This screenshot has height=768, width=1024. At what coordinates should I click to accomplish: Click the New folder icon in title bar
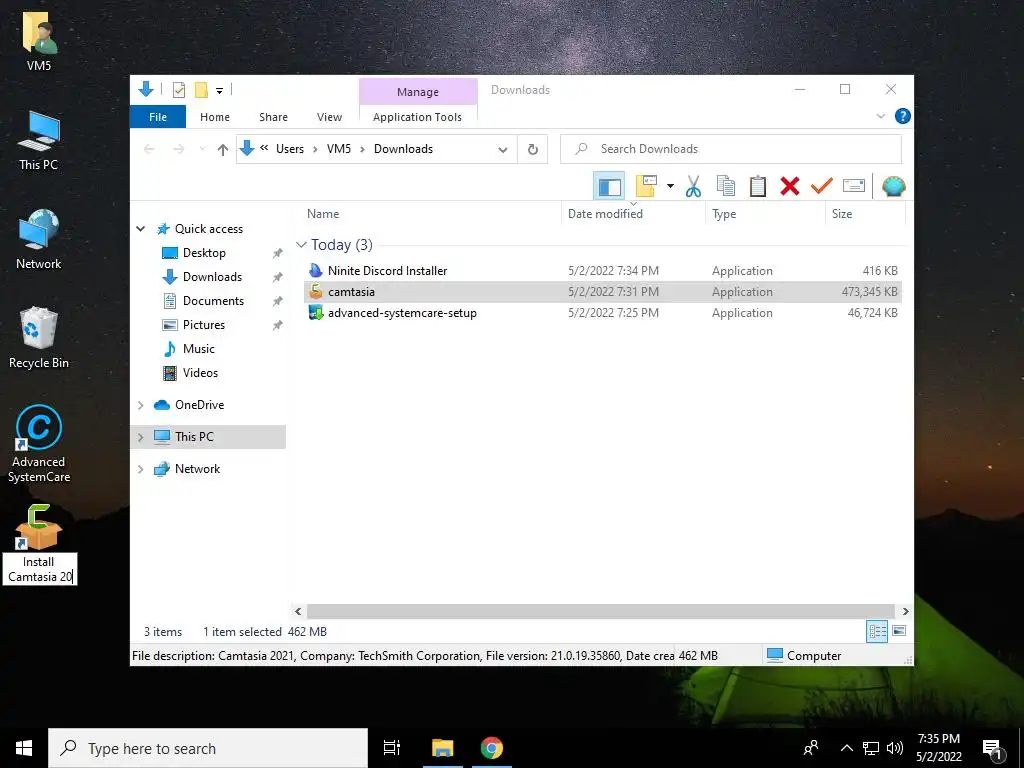pos(201,89)
